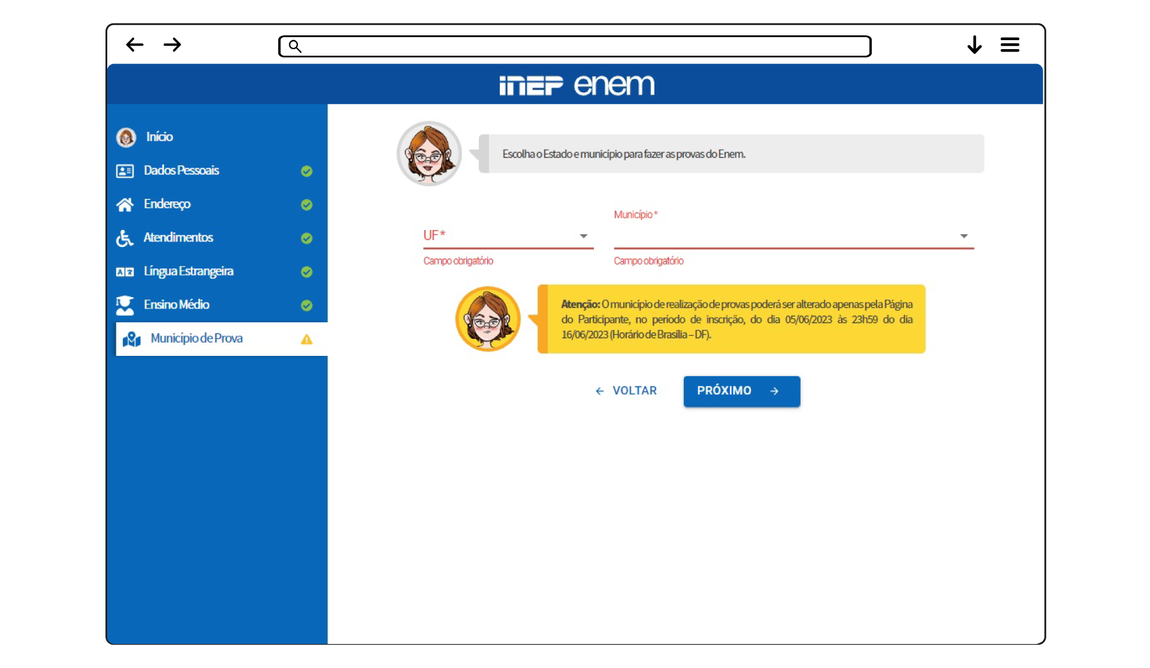This screenshot has height=668, width=1150.
Task: Click the VOLTAR link
Action: 626,391
